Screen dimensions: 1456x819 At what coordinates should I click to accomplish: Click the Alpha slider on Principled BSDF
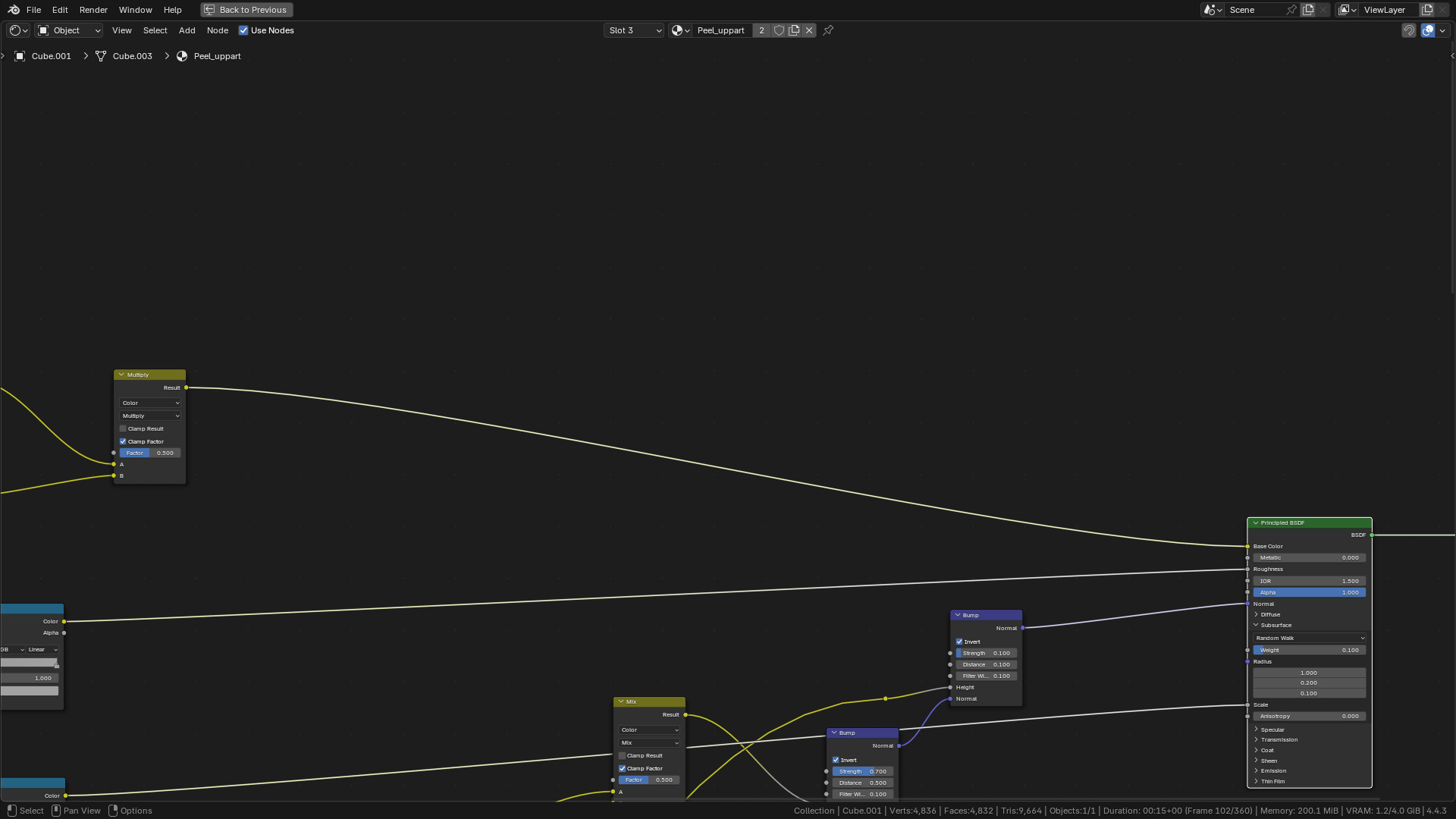pyautogui.click(x=1309, y=592)
